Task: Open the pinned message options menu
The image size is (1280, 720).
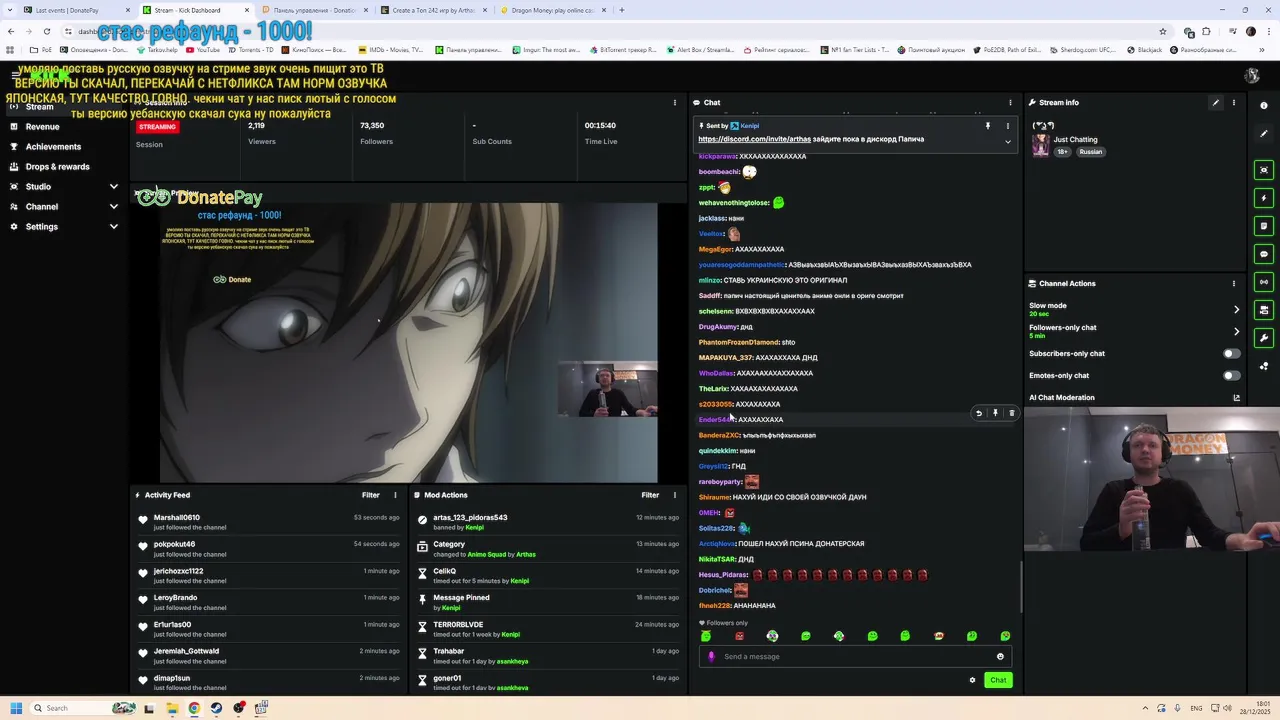Action: [1008, 126]
